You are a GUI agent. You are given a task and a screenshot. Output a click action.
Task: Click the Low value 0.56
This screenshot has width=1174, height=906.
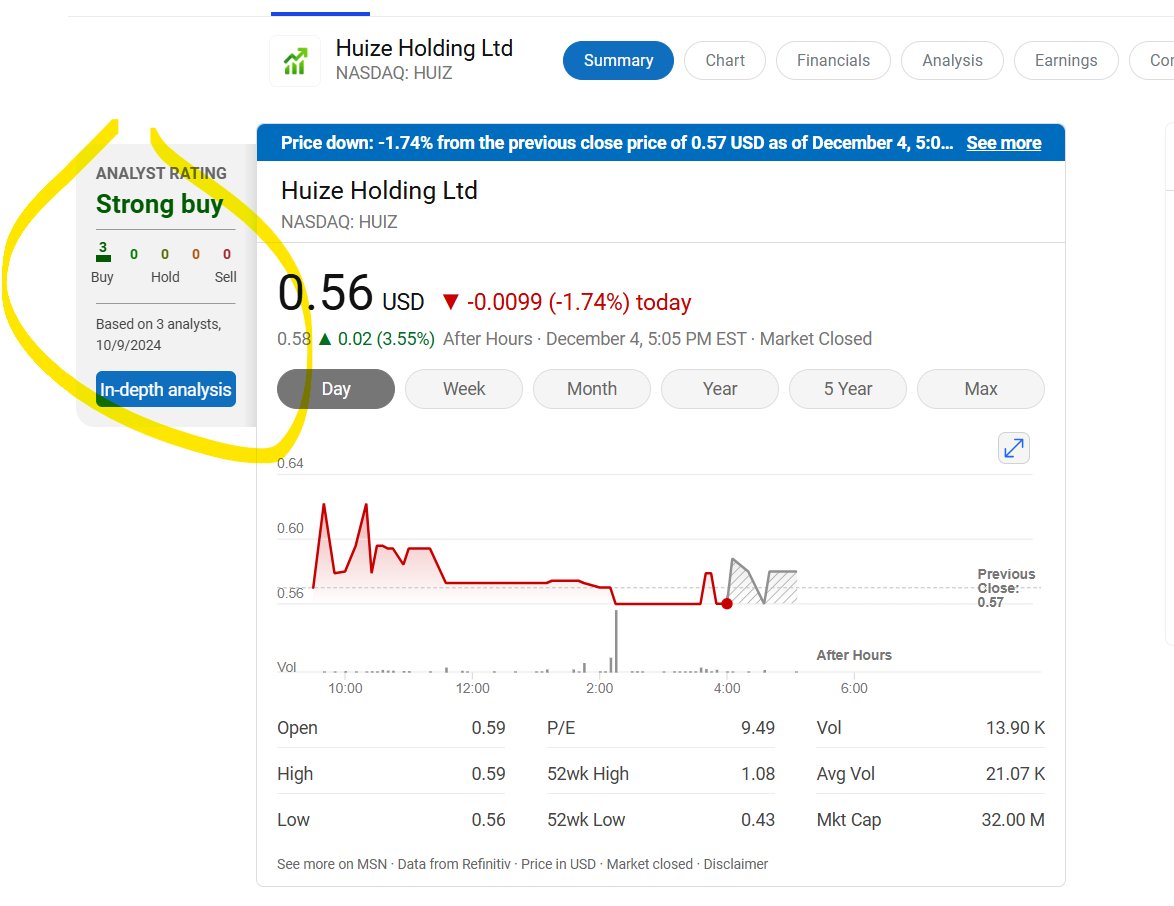point(488,820)
